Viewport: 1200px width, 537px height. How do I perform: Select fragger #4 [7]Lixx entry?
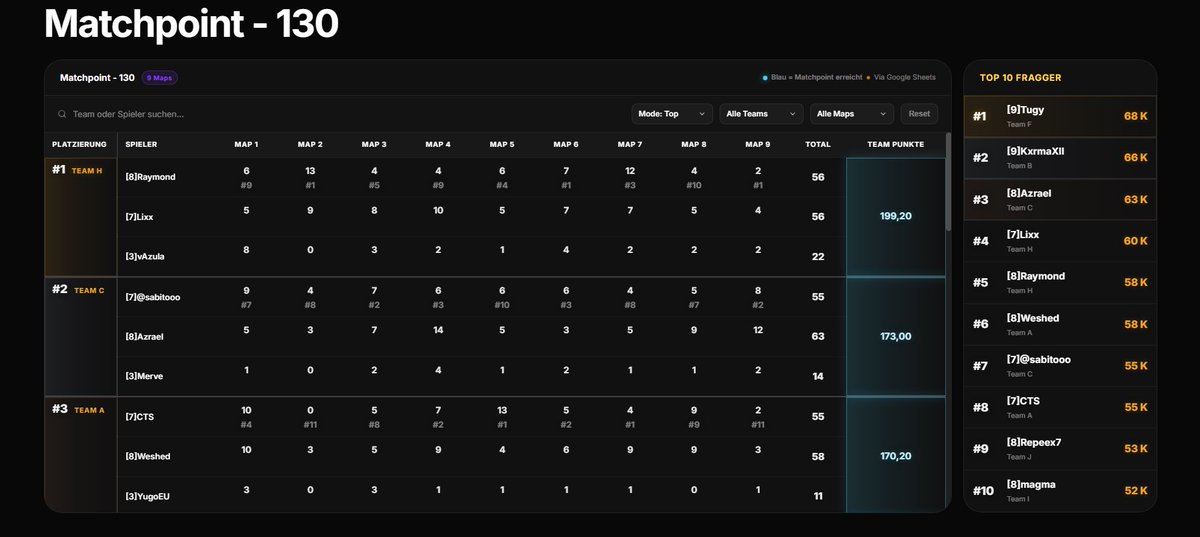click(1060, 241)
